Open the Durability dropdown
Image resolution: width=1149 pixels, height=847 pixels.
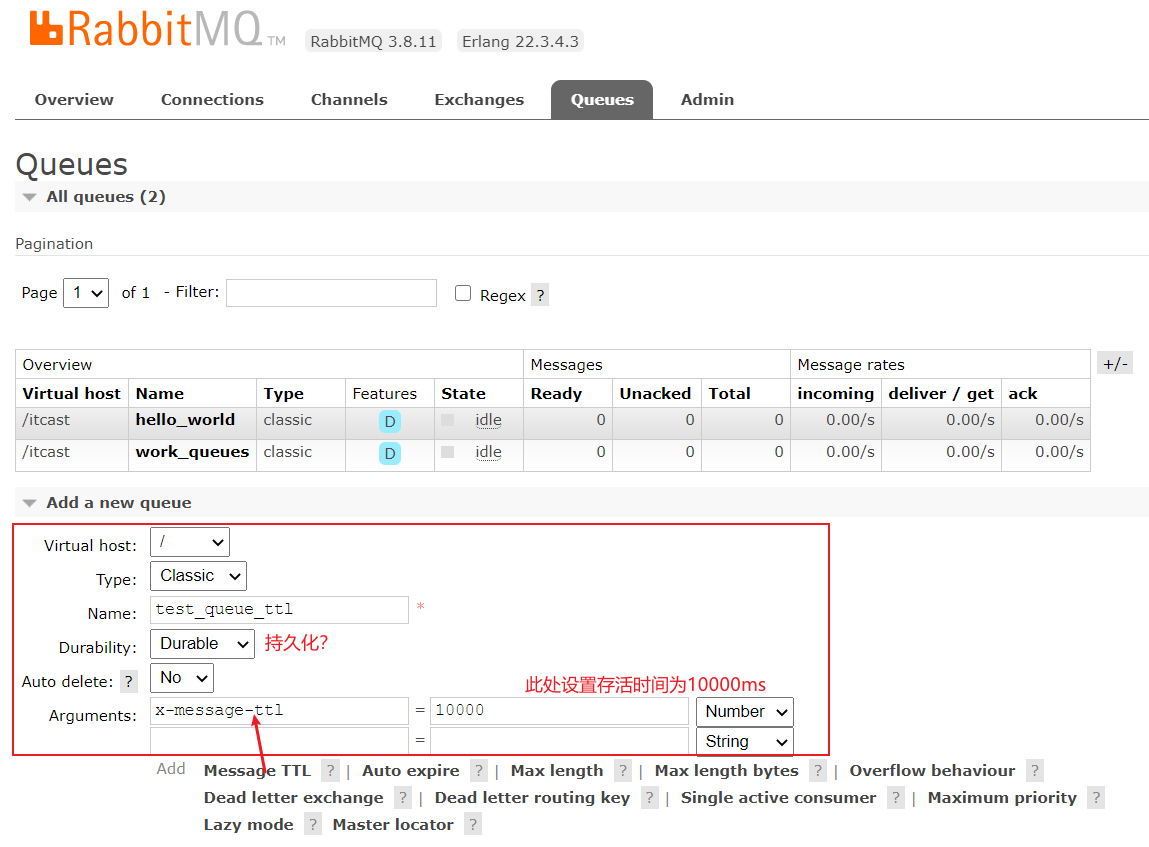pyautogui.click(x=202, y=644)
